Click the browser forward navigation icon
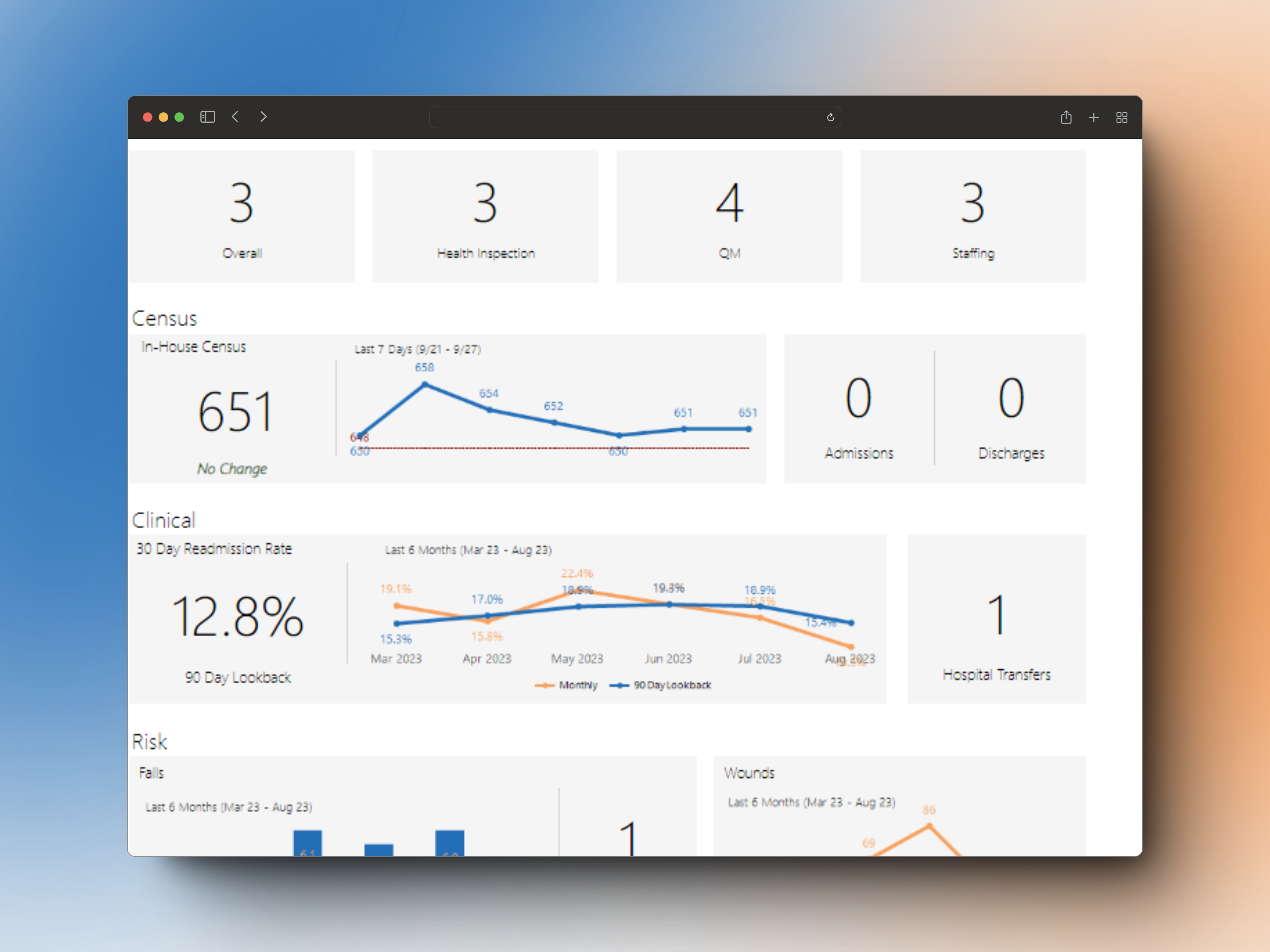This screenshot has height=952, width=1270. (263, 116)
